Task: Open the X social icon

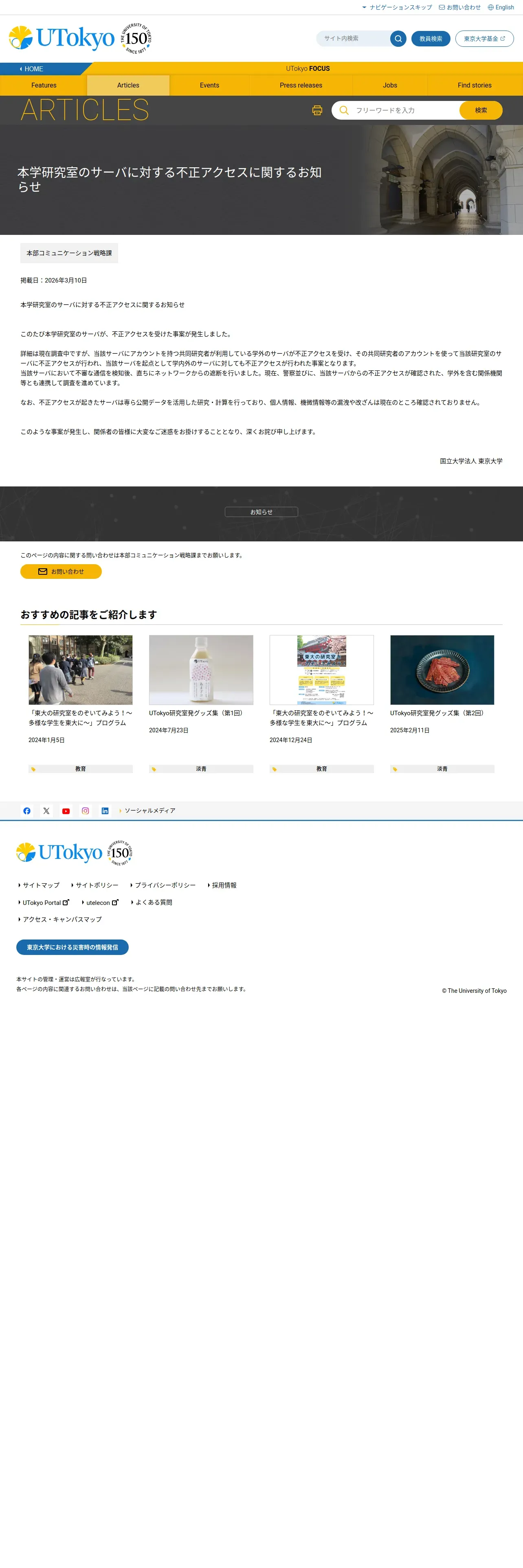Action: click(x=46, y=811)
